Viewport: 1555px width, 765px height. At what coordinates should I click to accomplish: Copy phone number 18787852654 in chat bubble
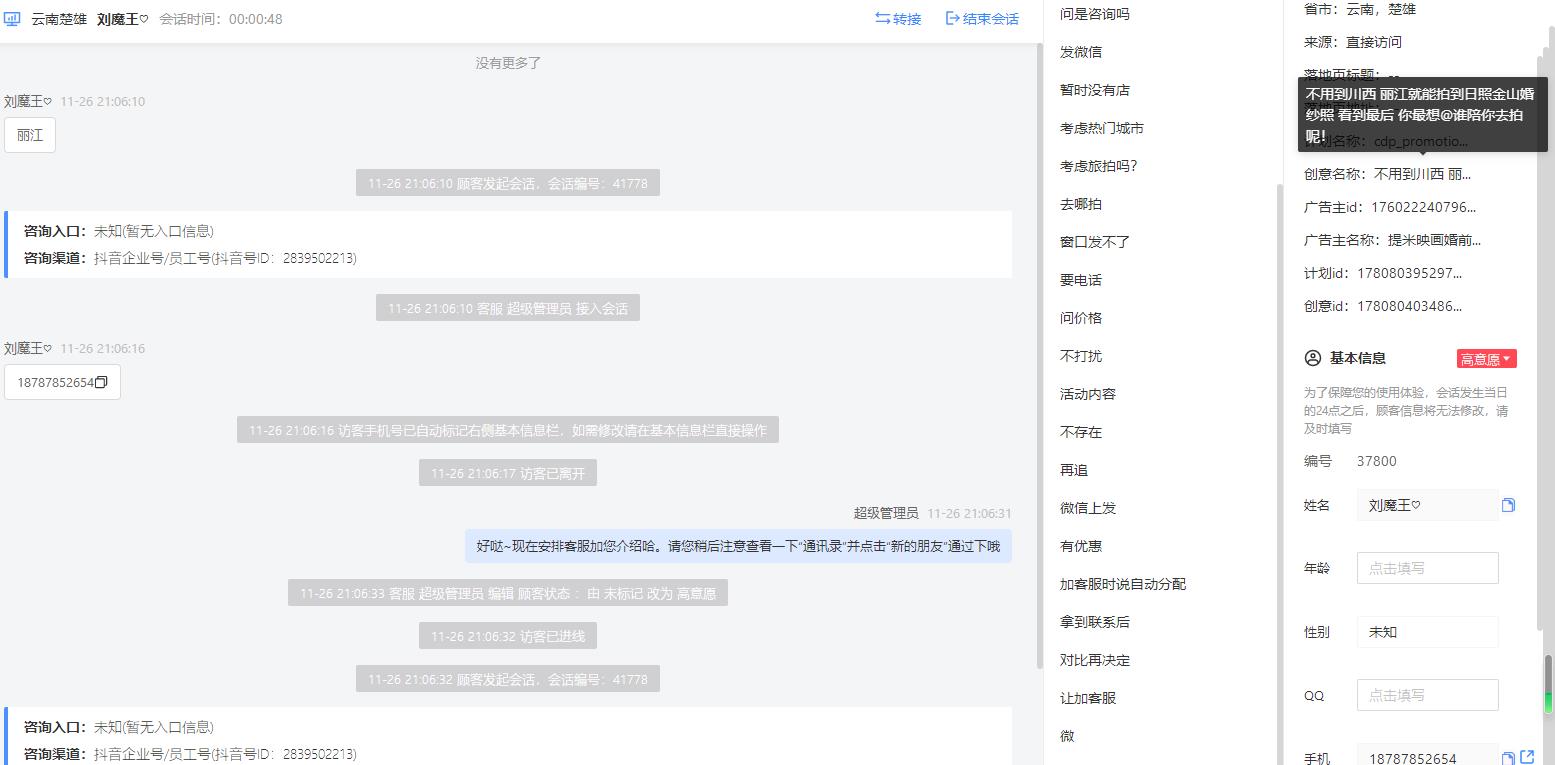pyautogui.click(x=101, y=383)
